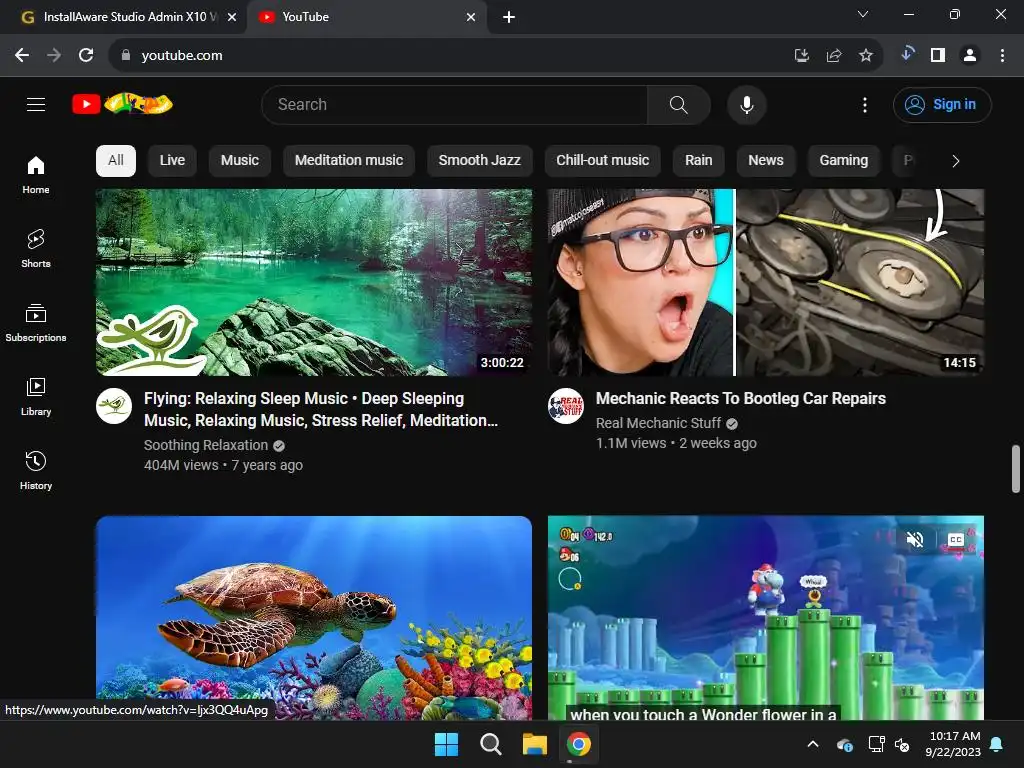The height and width of the screenshot is (768, 1024).
Task: Close the YouTube browser tab
Action: coord(471,17)
